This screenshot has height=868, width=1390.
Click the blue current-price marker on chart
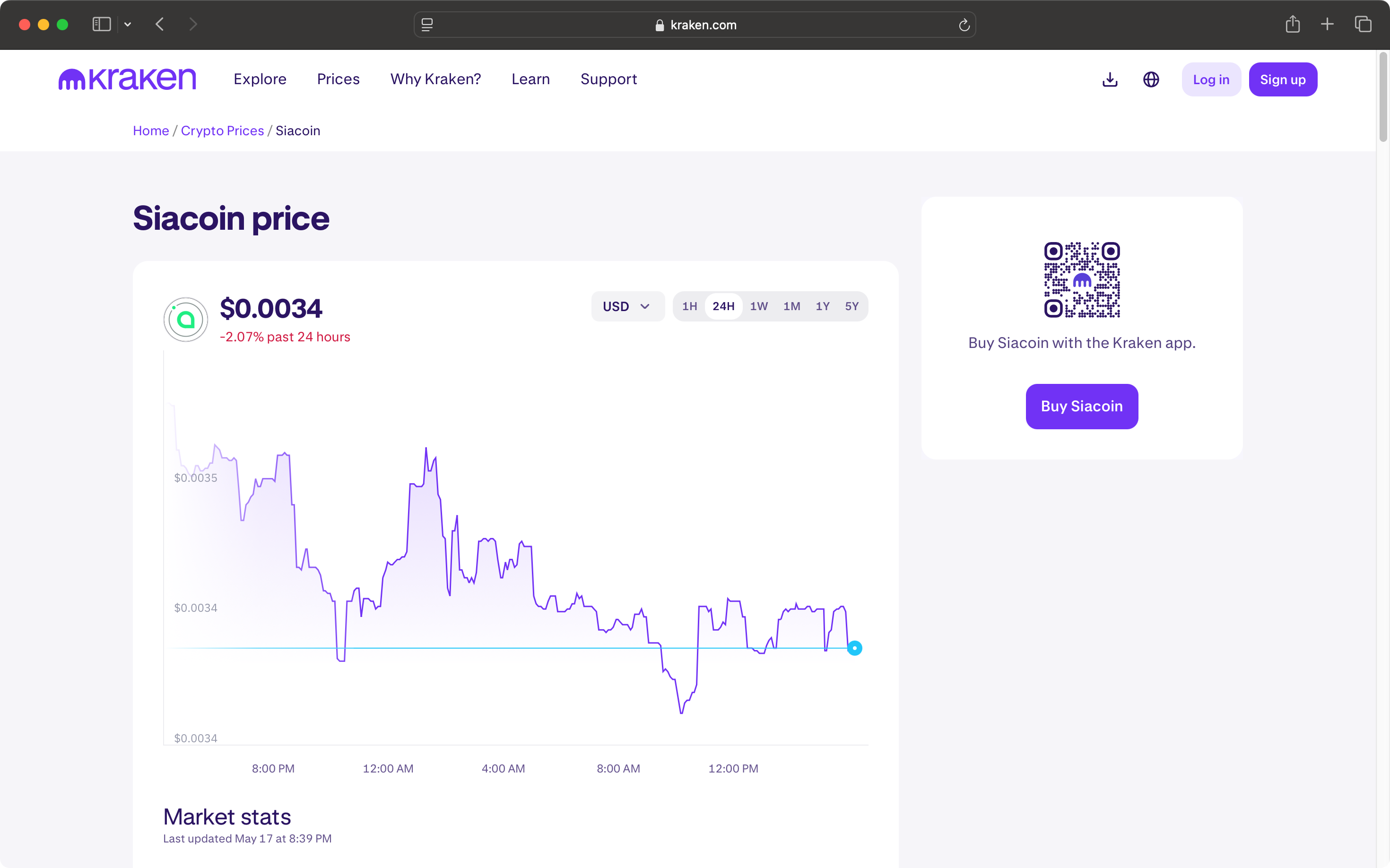854,648
